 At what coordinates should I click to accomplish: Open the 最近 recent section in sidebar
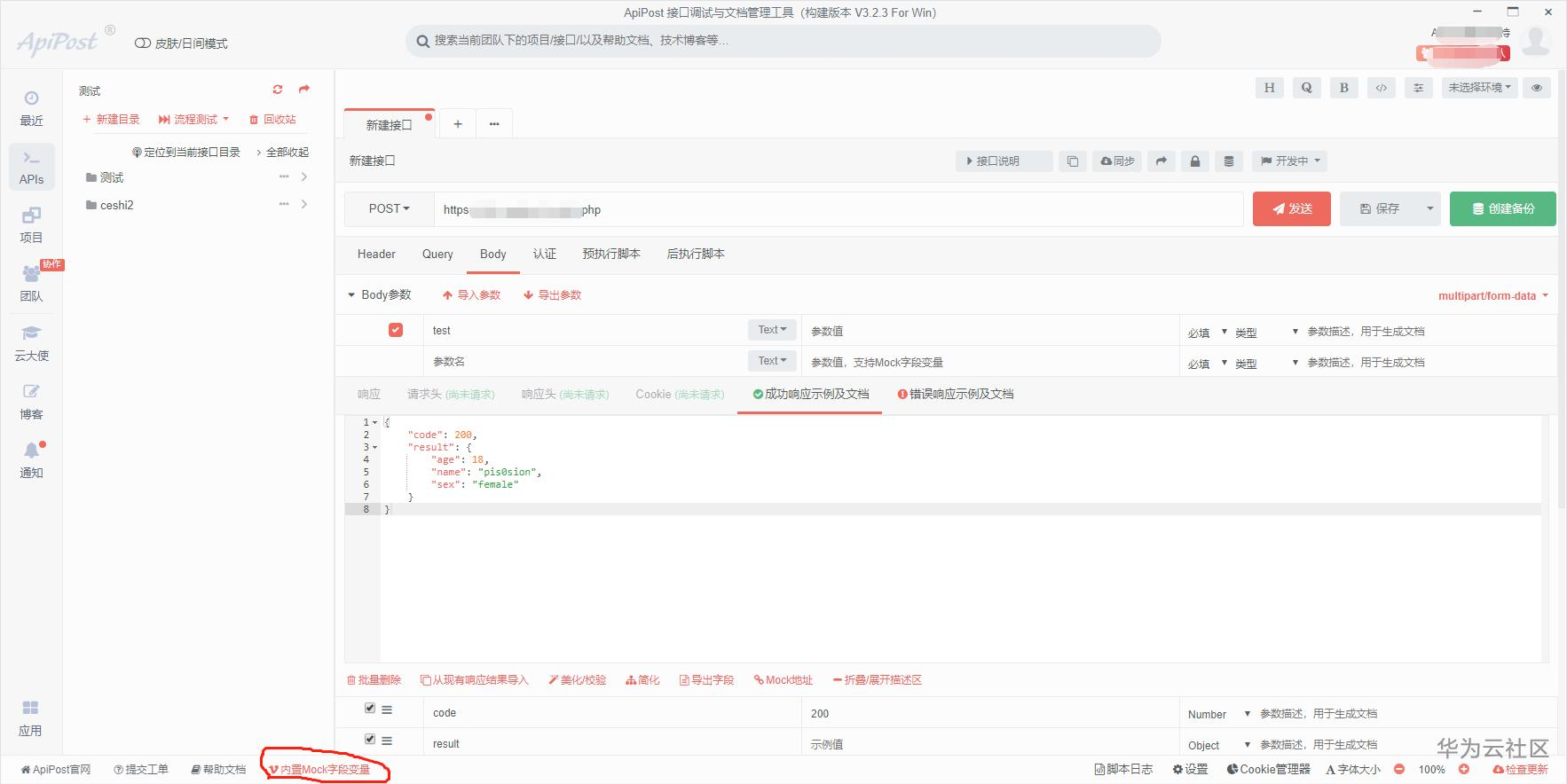point(31,108)
